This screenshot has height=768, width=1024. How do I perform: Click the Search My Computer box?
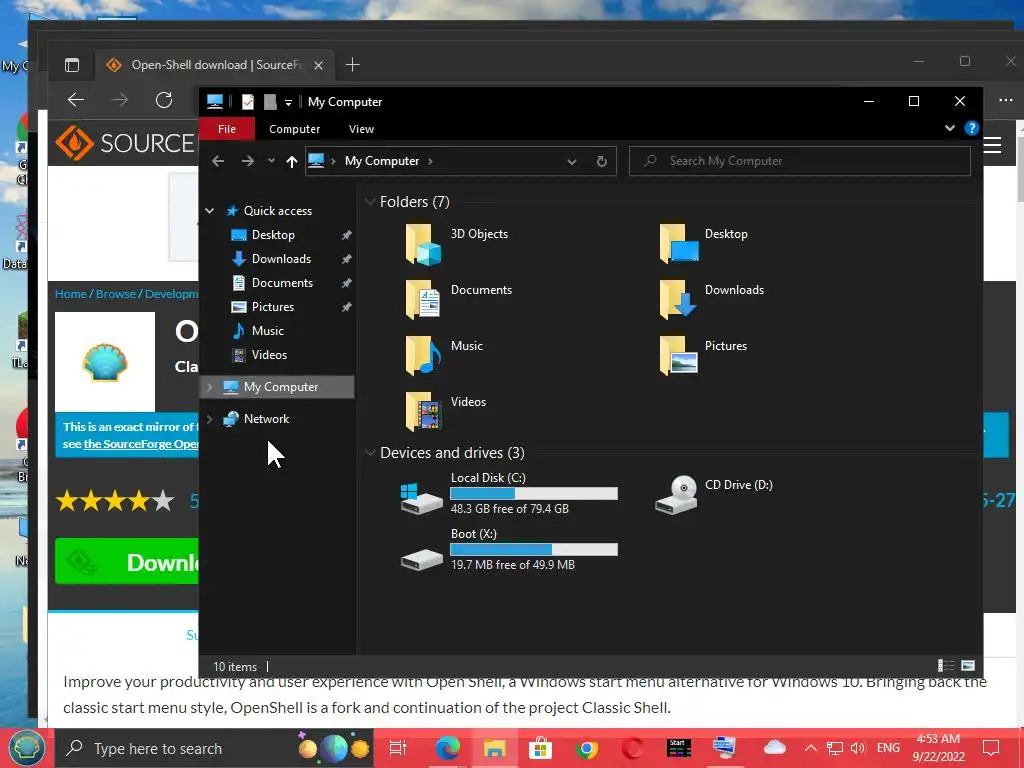tap(799, 161)
